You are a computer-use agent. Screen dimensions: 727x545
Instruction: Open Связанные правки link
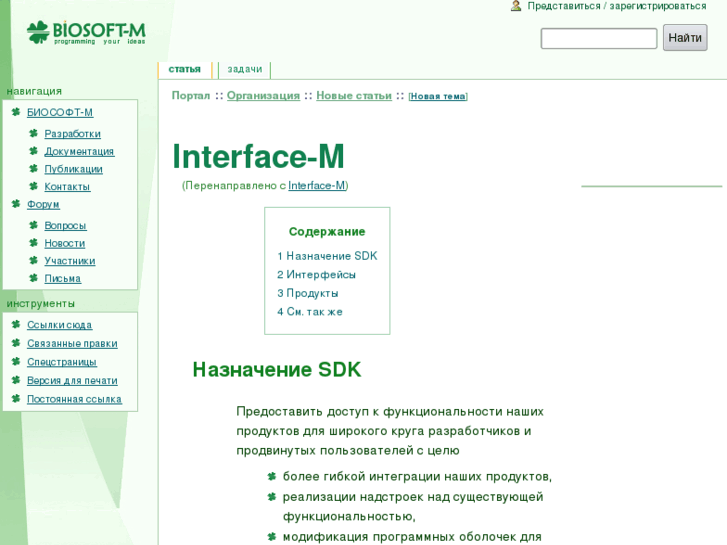pos(72,343)
